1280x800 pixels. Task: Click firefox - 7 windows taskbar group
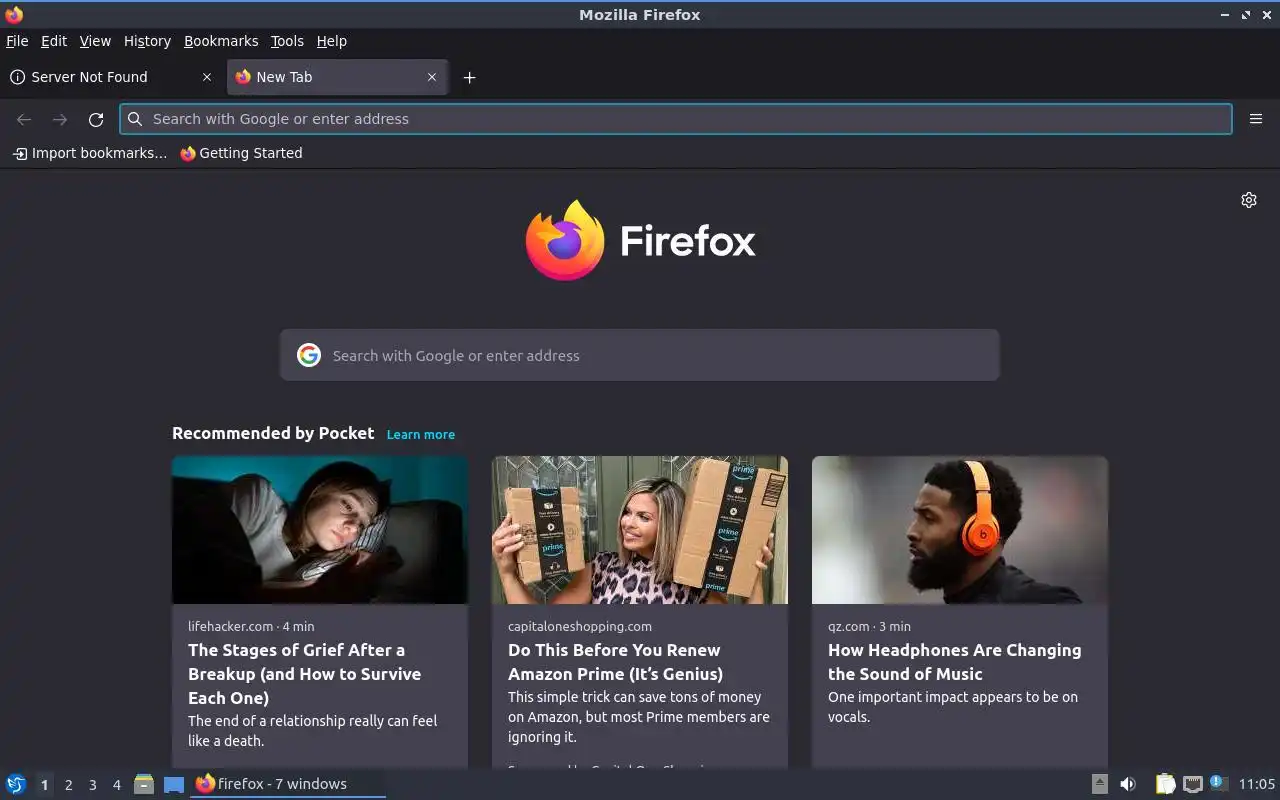288,784
